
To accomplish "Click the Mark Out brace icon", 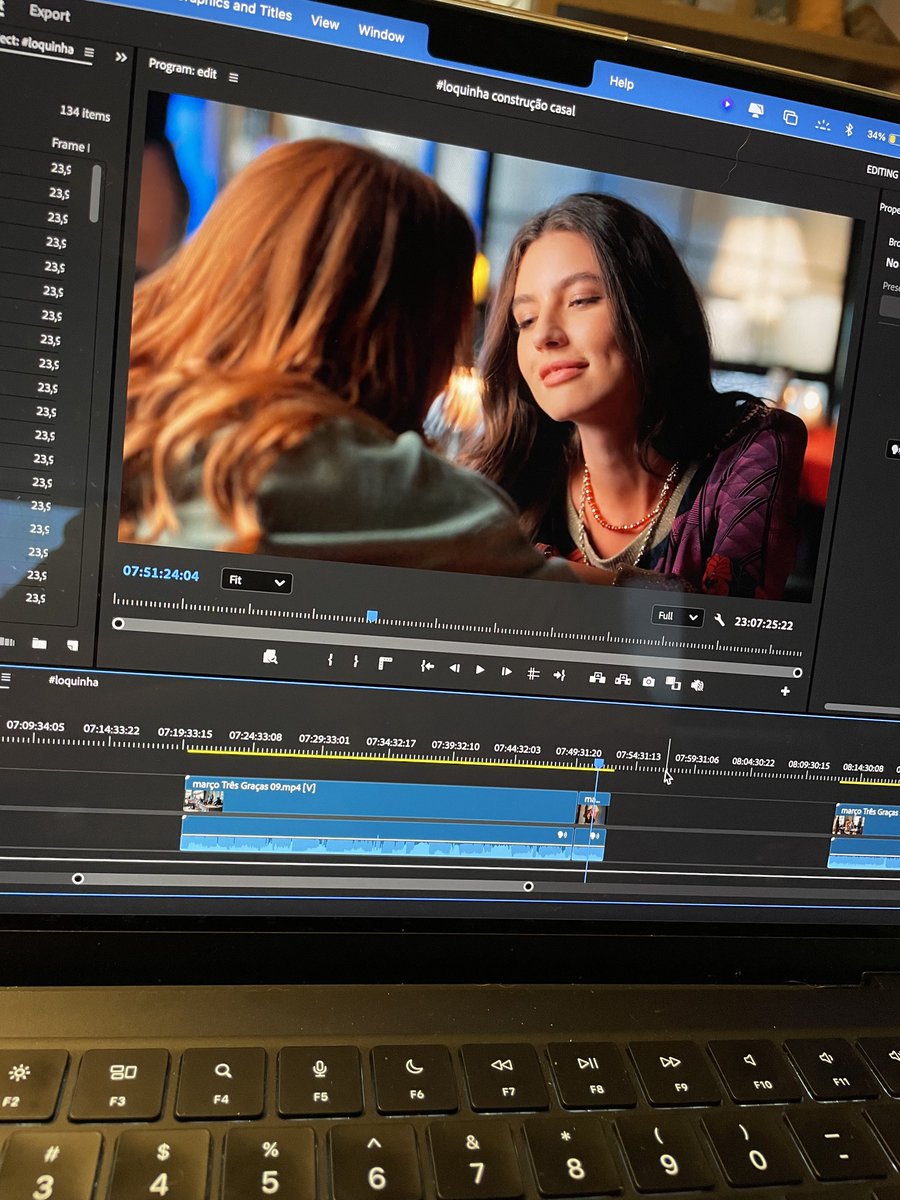I will (x=356, y=662).
